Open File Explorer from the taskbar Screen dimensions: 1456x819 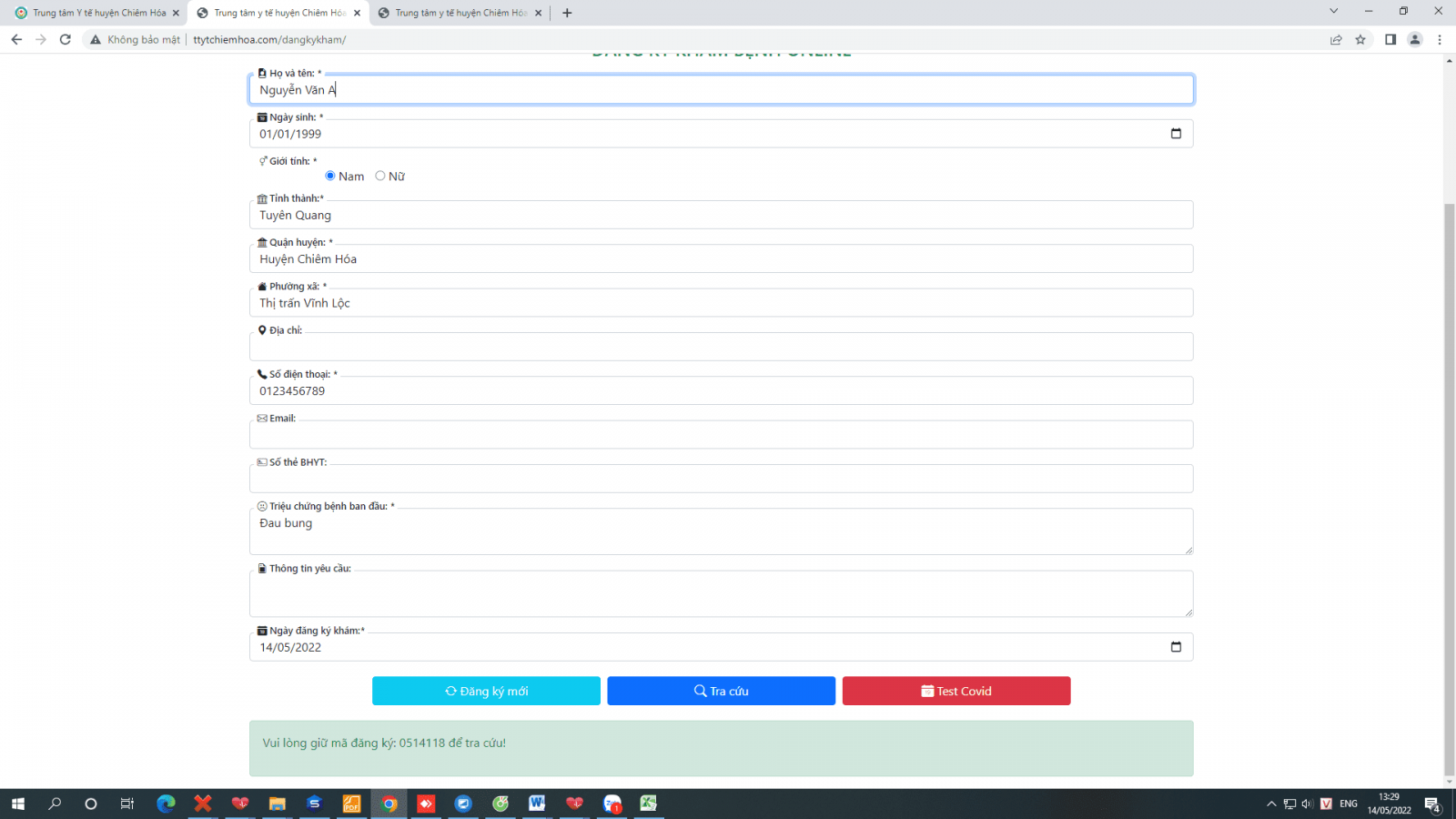(277, 804)
